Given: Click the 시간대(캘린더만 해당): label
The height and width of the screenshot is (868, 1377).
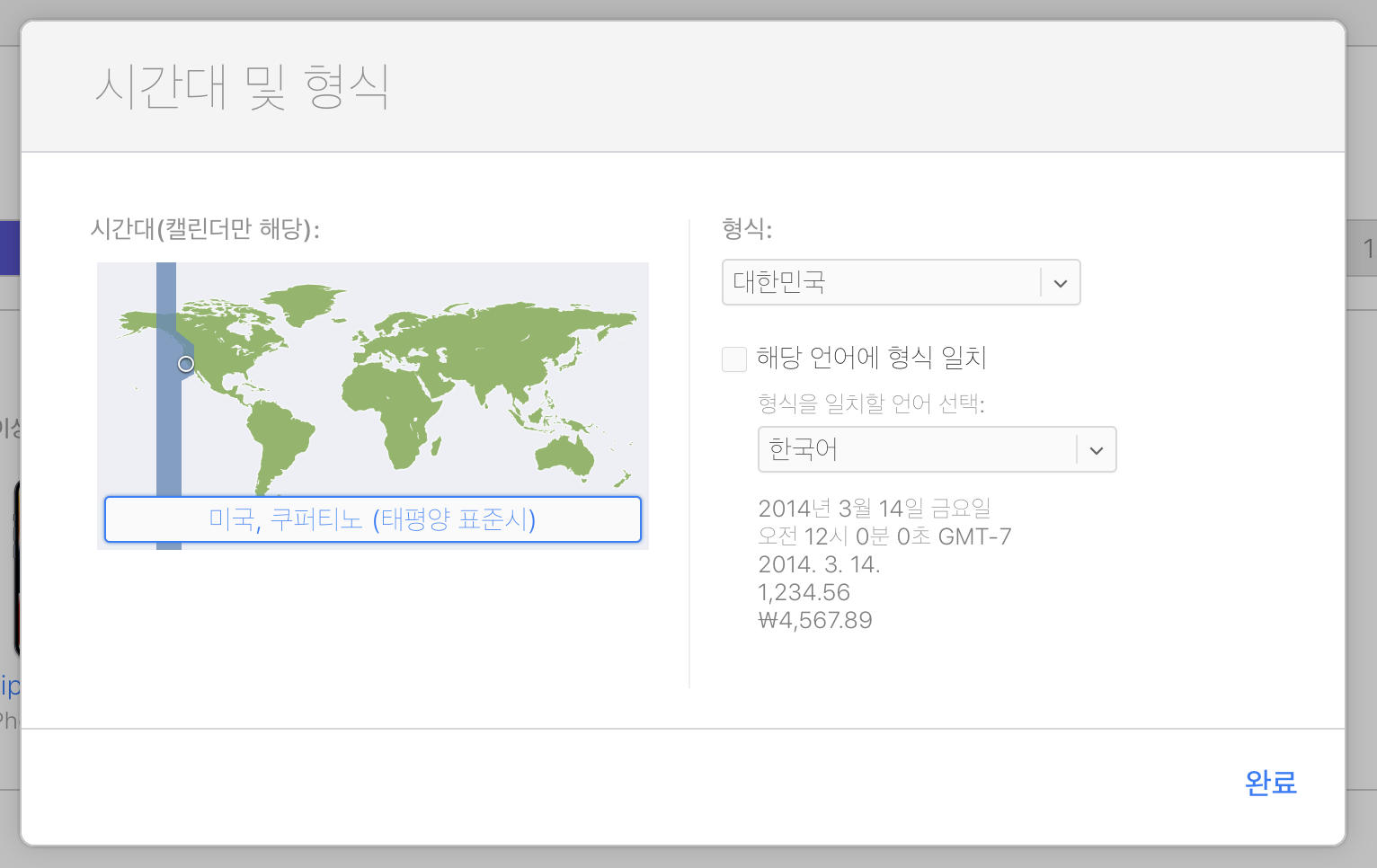Looking at the screenshot, I should pos(205,229).
